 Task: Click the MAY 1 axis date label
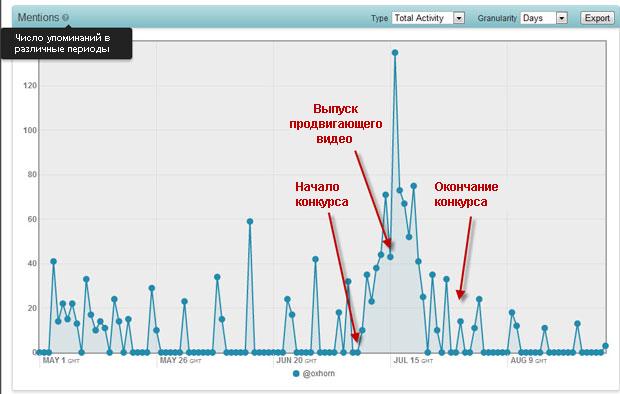pos(60,360)
